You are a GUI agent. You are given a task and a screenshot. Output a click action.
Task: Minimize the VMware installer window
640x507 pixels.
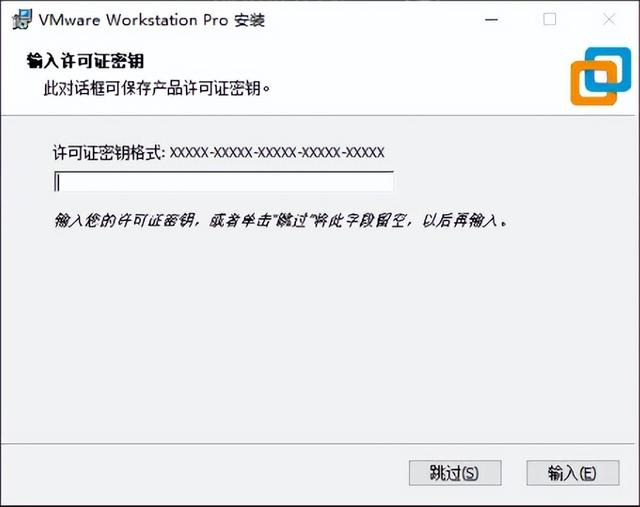(x=491, y=19)
